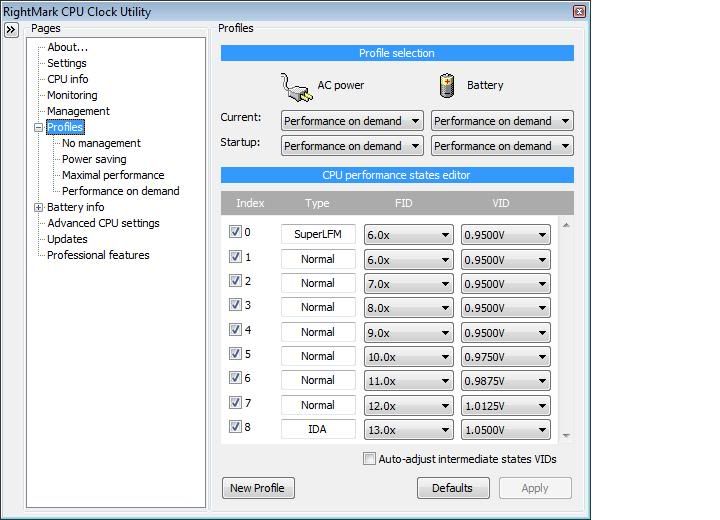Open the Updates page
Screen dimensions: 720x520
tap(67, 239)
